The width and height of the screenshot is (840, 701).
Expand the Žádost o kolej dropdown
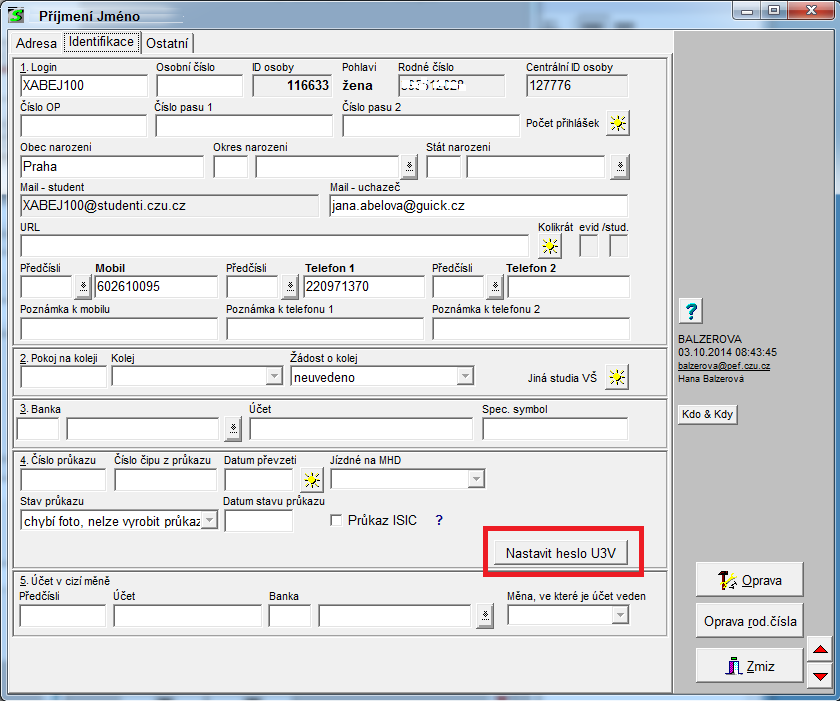464,377
